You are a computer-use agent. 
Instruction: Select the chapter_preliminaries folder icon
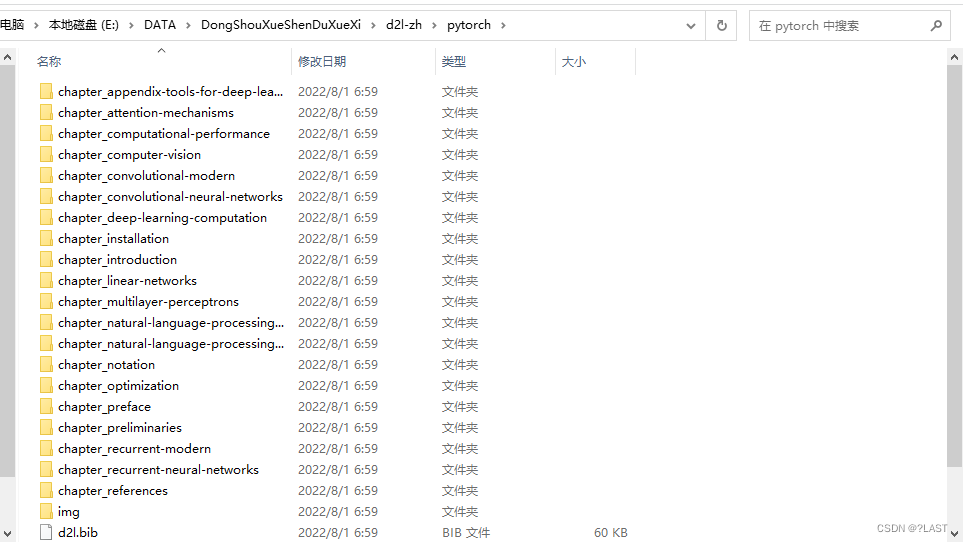click(x=46, y=427)
